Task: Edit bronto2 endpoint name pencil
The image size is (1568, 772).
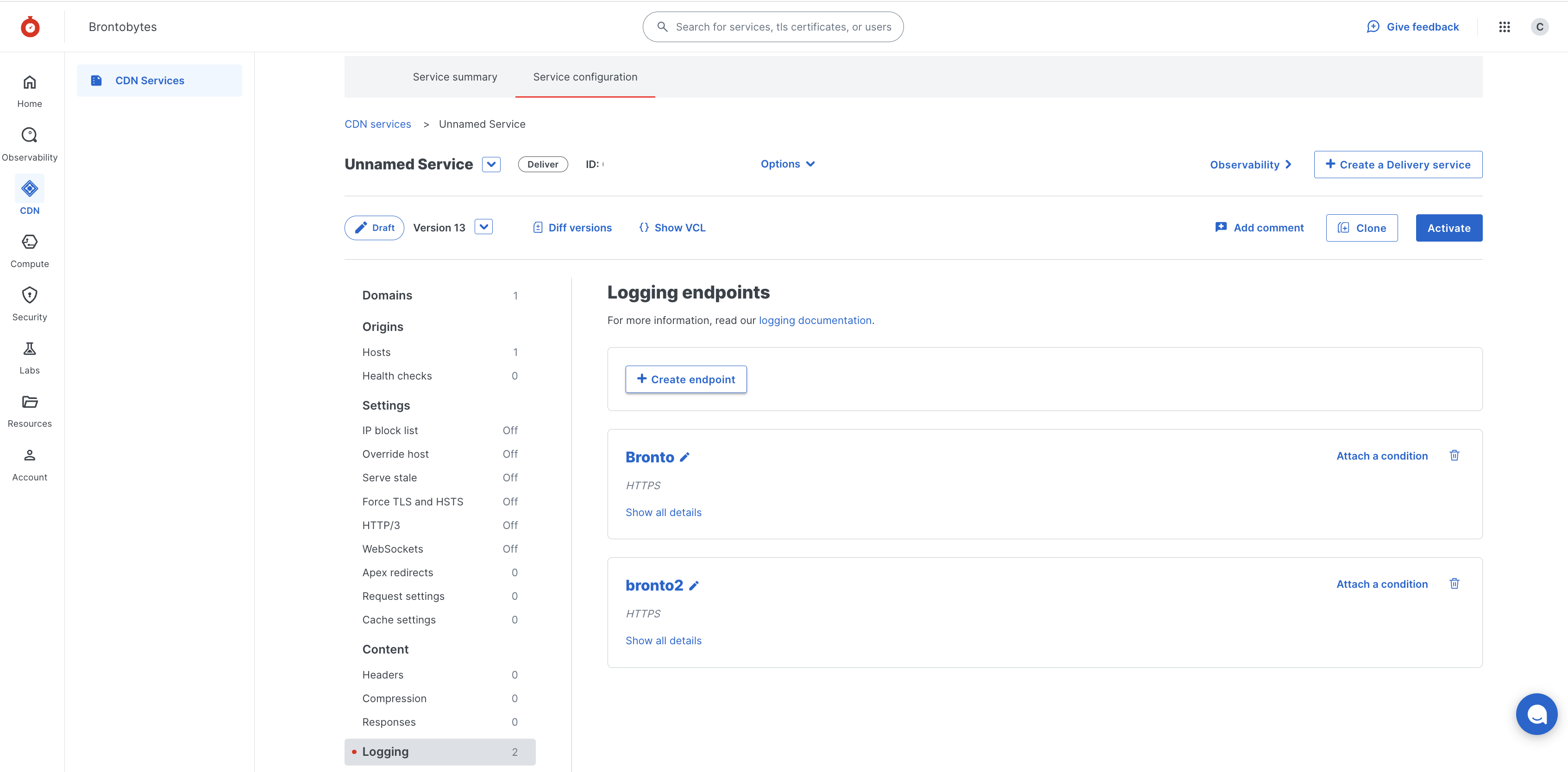Action: click(x=693, y=586)
